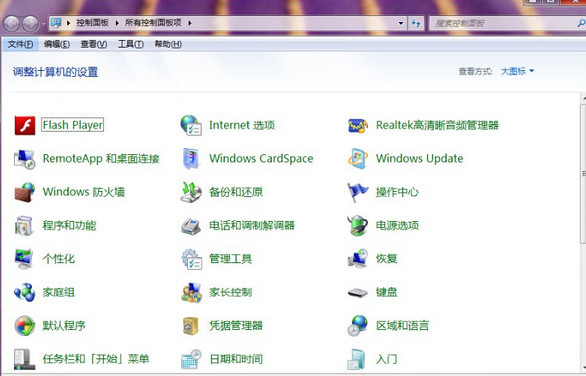Click the 备份和还原 icon
This screenshot has height=376, width=586.
coord(191,192)
